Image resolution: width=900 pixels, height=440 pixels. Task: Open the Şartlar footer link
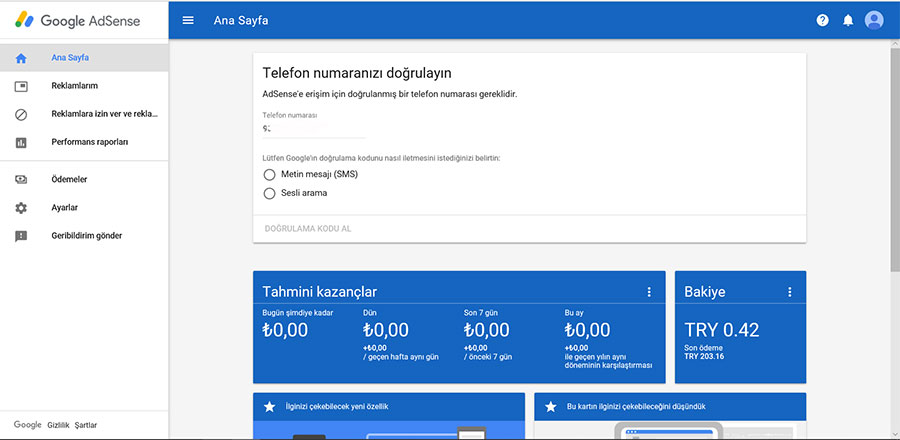click(x=86, y=426)
